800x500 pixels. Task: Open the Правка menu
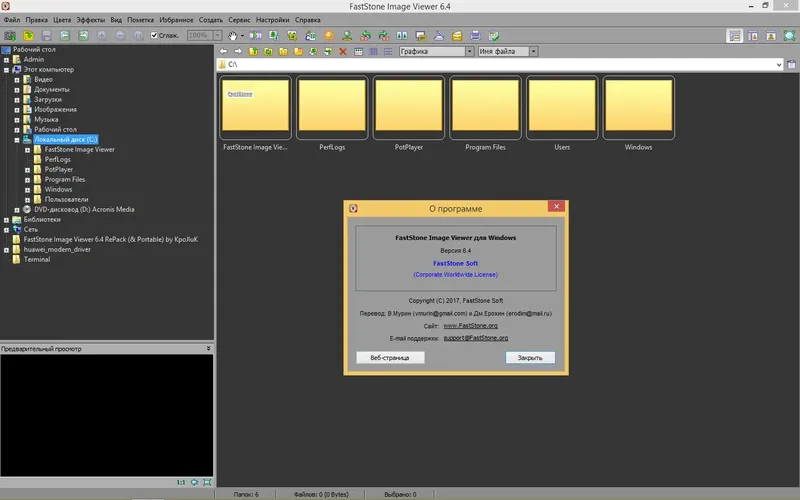click(37, 20)
